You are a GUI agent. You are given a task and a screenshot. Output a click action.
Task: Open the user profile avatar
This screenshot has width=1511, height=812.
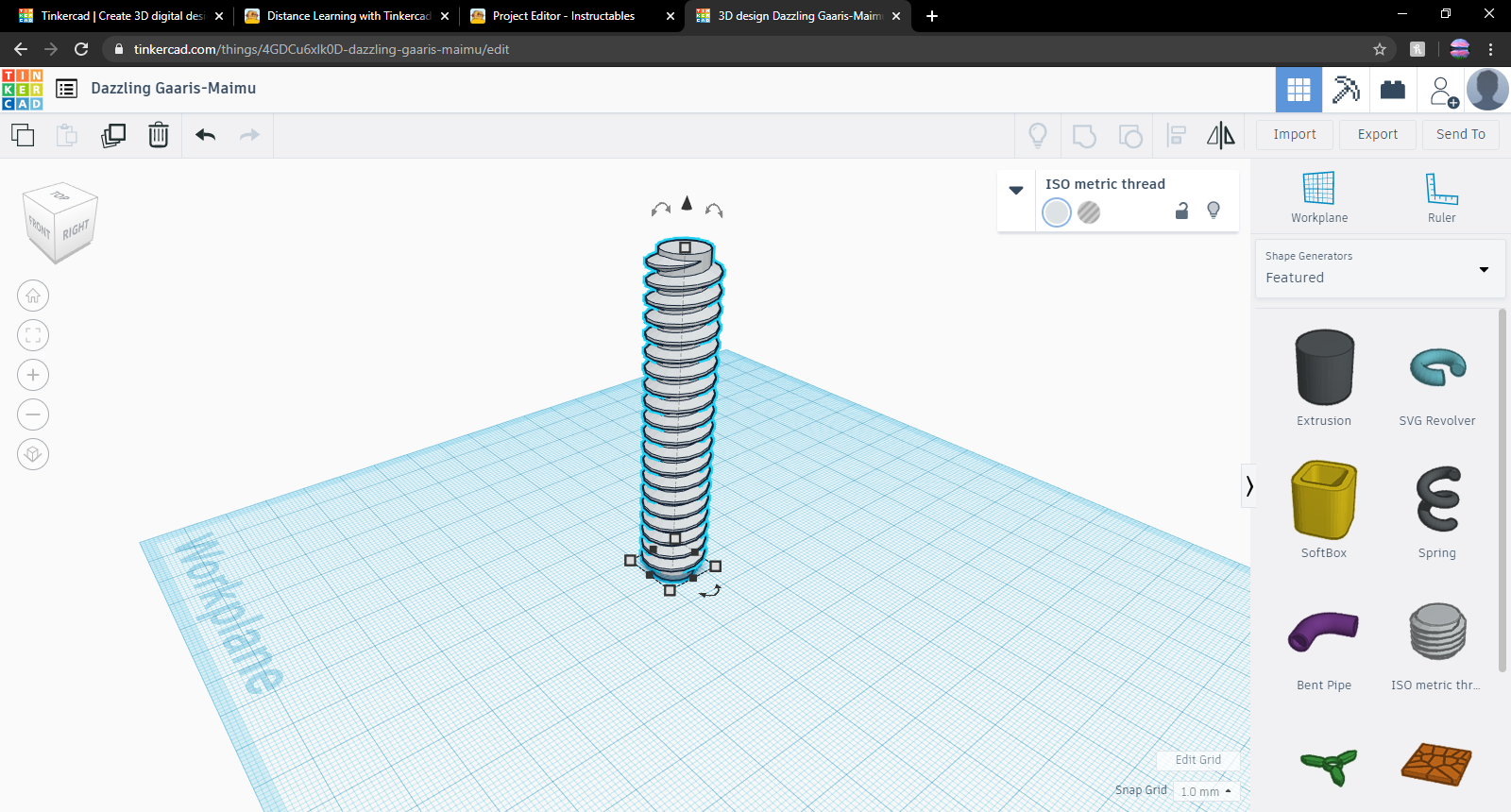(x=1487, y=90)
